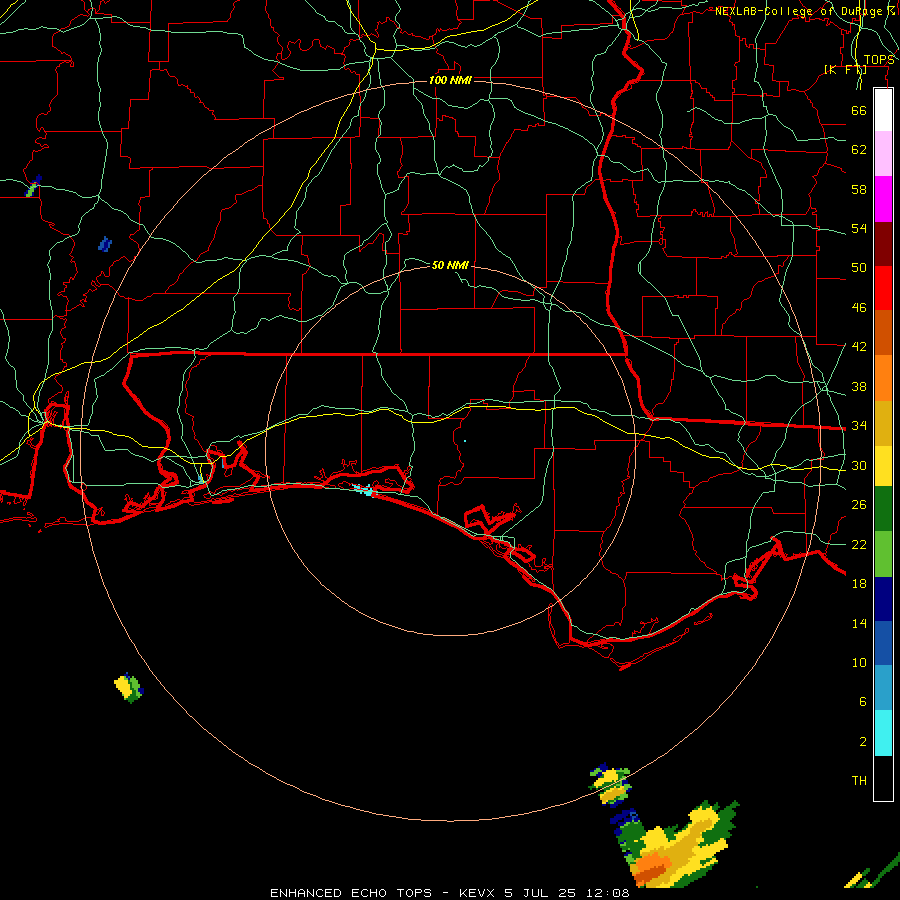900x900 pixels.
Task: Click the legend value 62
Action: coord(859,150)
